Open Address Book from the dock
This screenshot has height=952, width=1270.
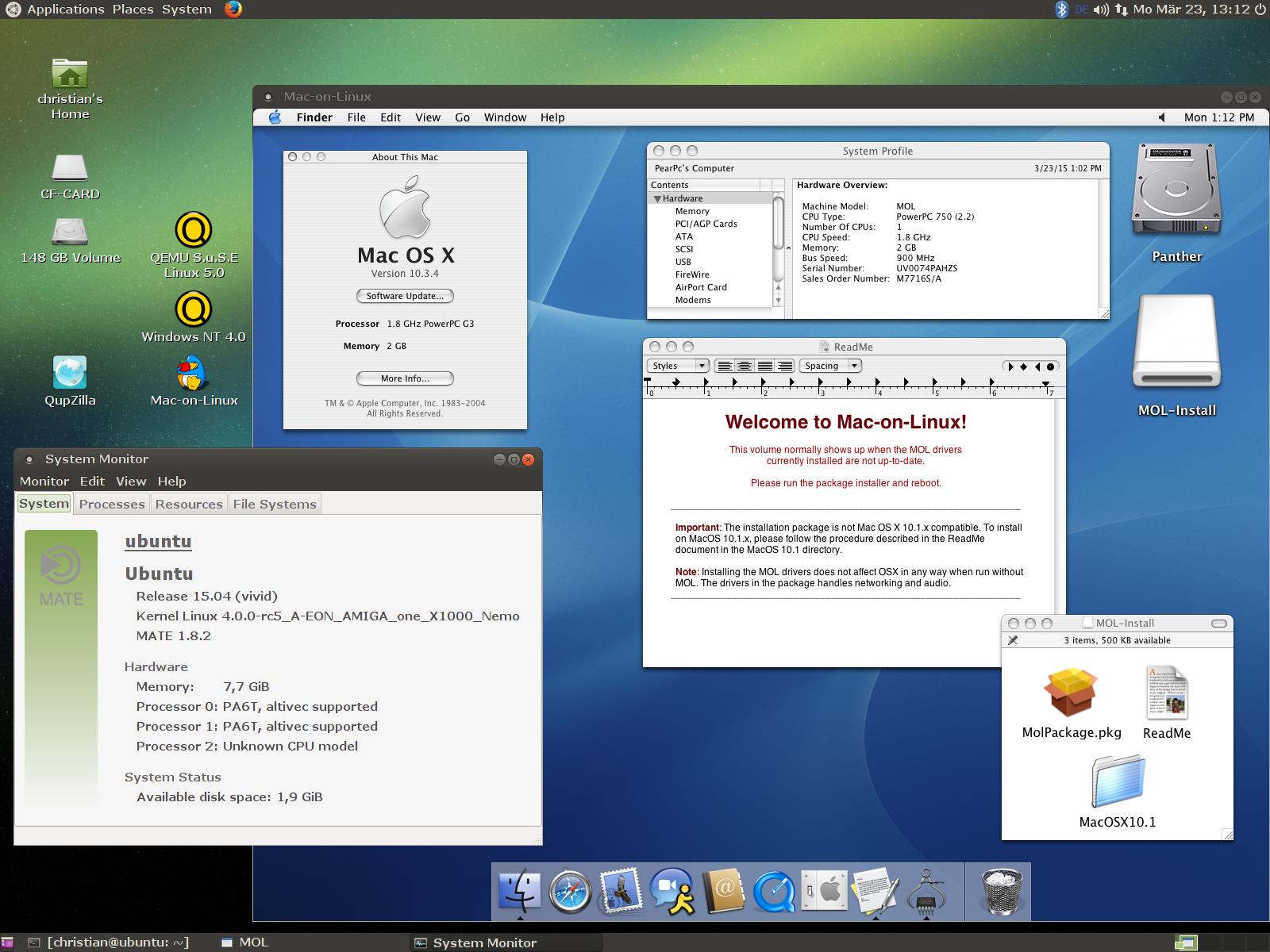(x=723, y=890)
